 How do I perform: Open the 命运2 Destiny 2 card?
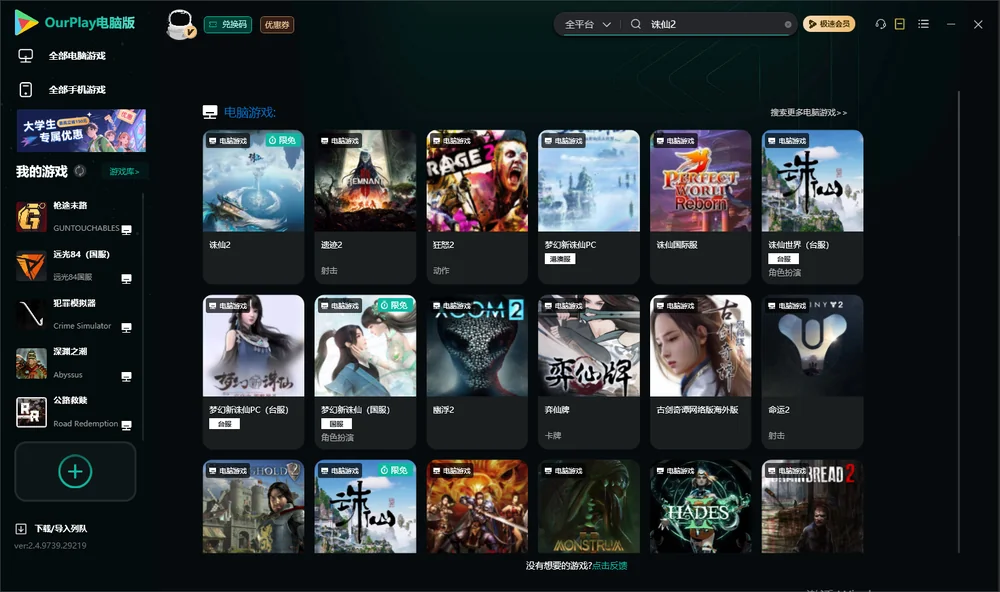[x=812, y=372]
